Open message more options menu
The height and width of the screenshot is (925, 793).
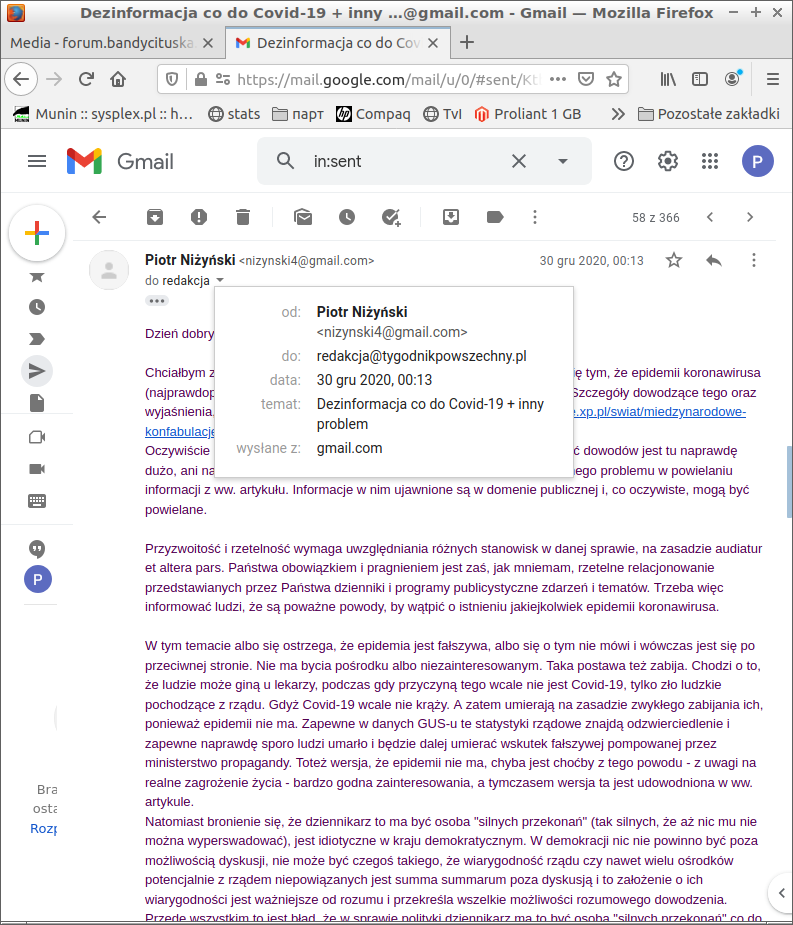click(753, 260)
